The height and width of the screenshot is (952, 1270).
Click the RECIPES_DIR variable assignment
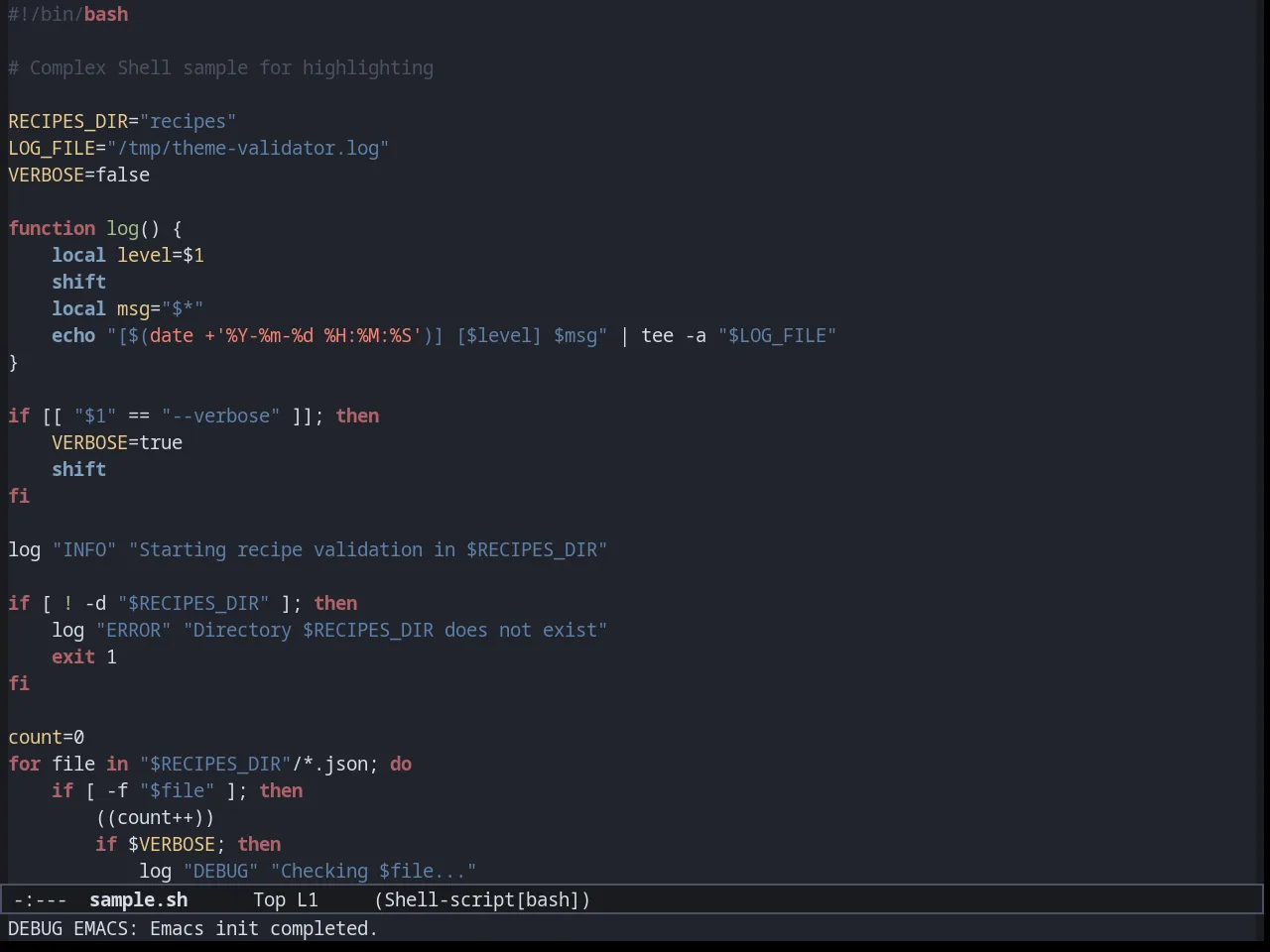click(x=122, y=121)
